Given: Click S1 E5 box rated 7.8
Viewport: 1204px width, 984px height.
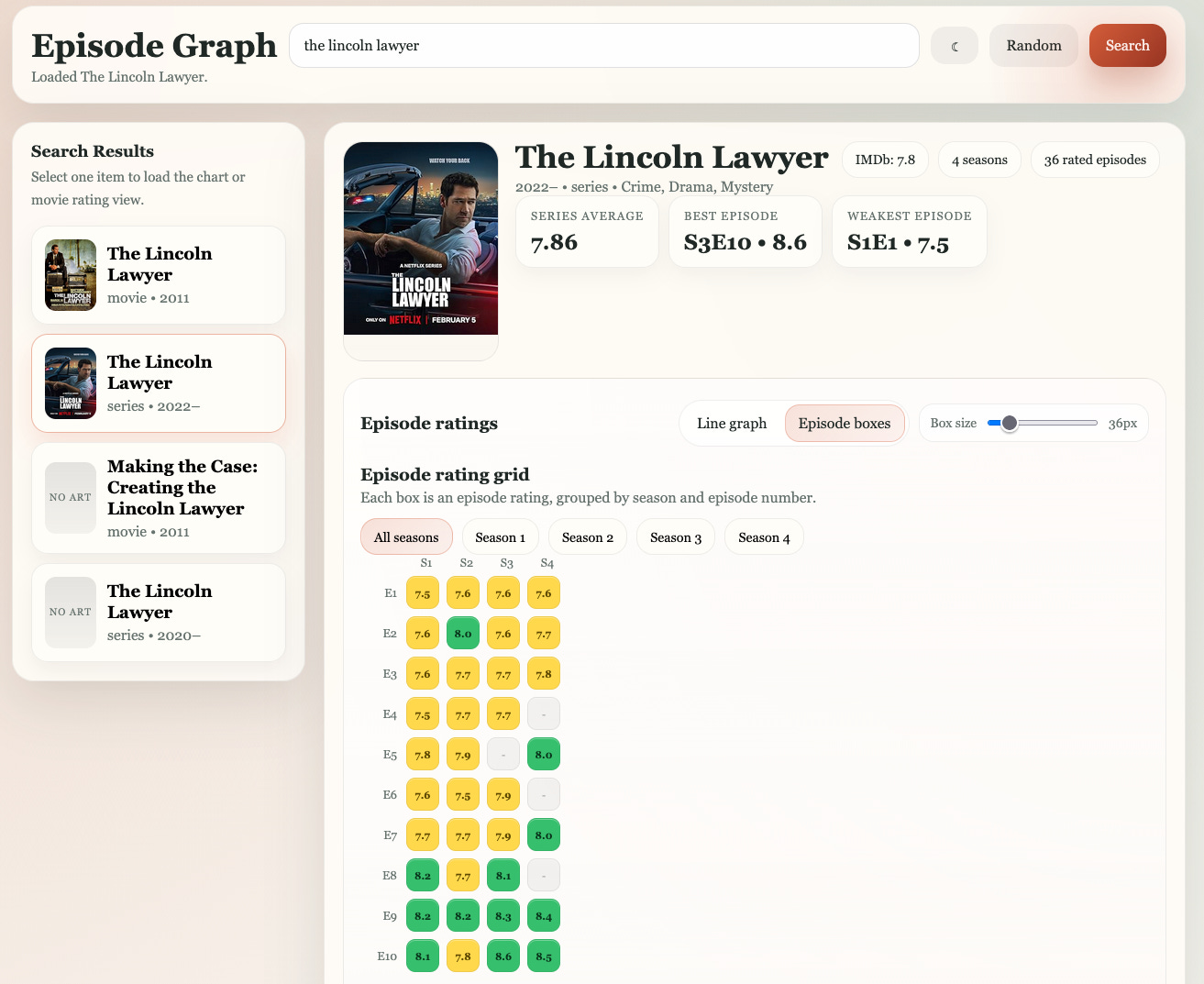Looking at the screenshot, I should 423,755.
